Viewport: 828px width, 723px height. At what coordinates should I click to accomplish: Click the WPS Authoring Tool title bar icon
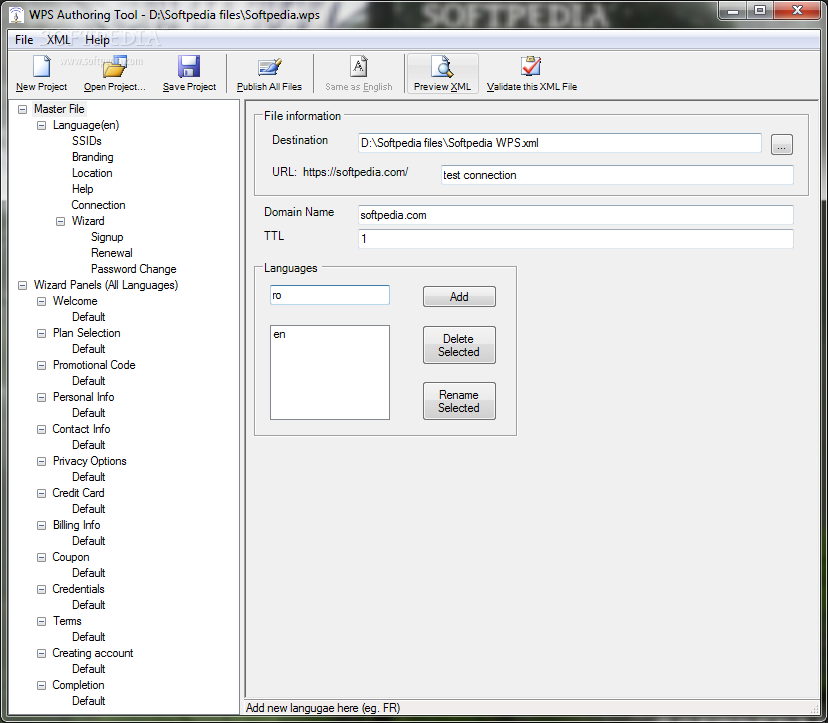point(16,15)
